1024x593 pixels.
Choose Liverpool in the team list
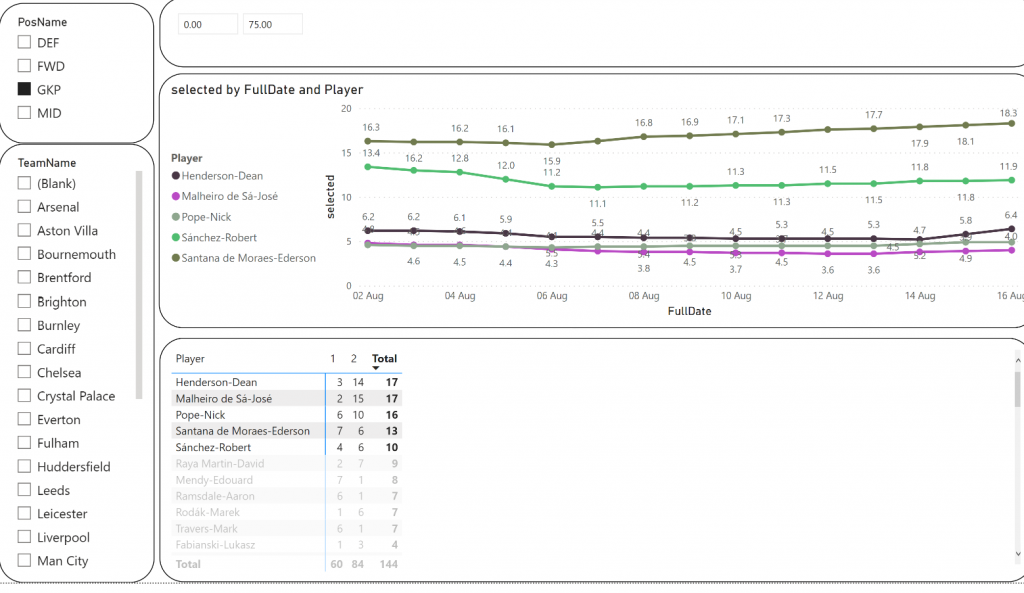24,537
